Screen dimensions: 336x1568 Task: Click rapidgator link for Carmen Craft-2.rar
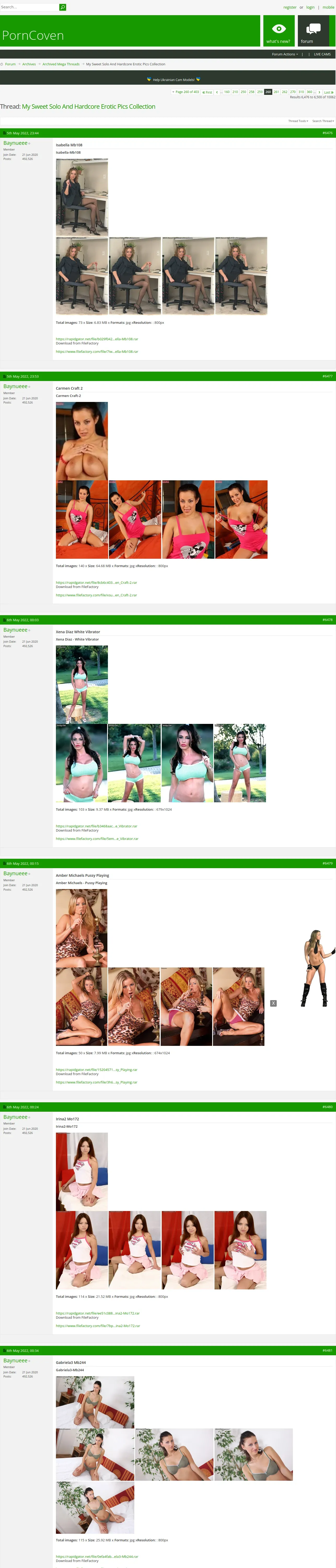point(96,583)
